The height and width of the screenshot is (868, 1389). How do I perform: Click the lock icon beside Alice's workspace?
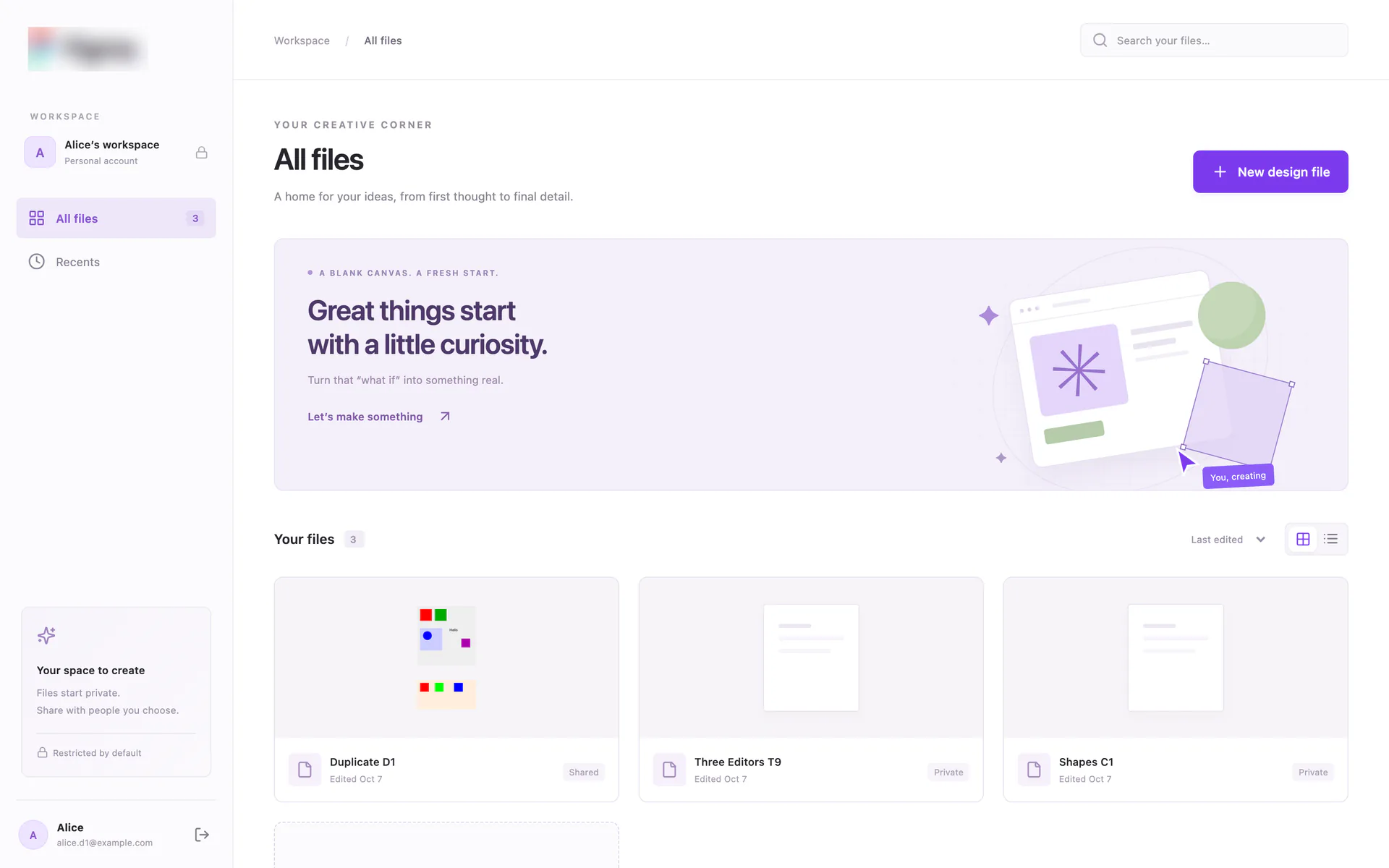pos(202,153)
